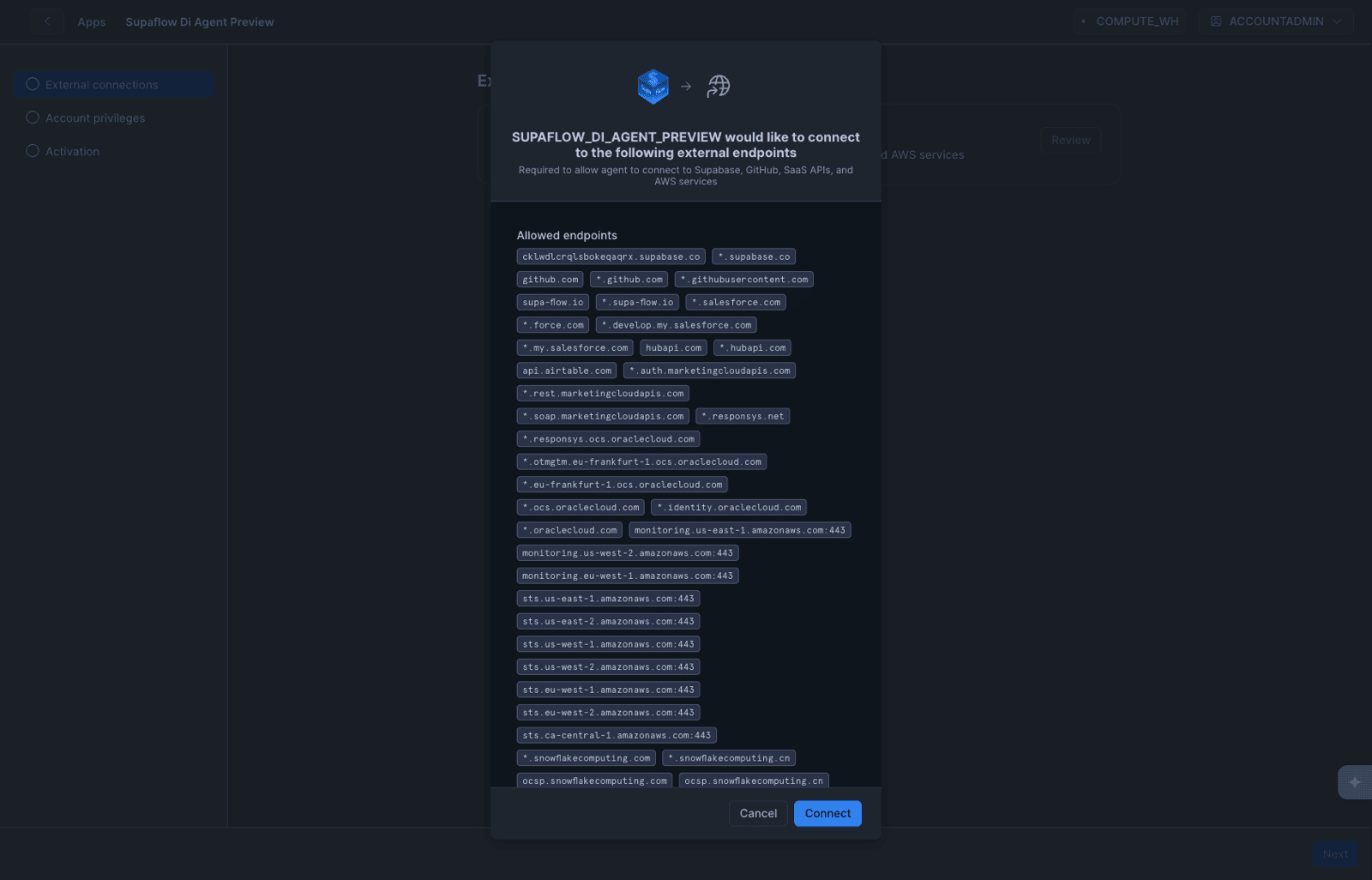1372x880 pixels.
Task: Click the *.responsys.net endpoint chip
Action: 743,416
